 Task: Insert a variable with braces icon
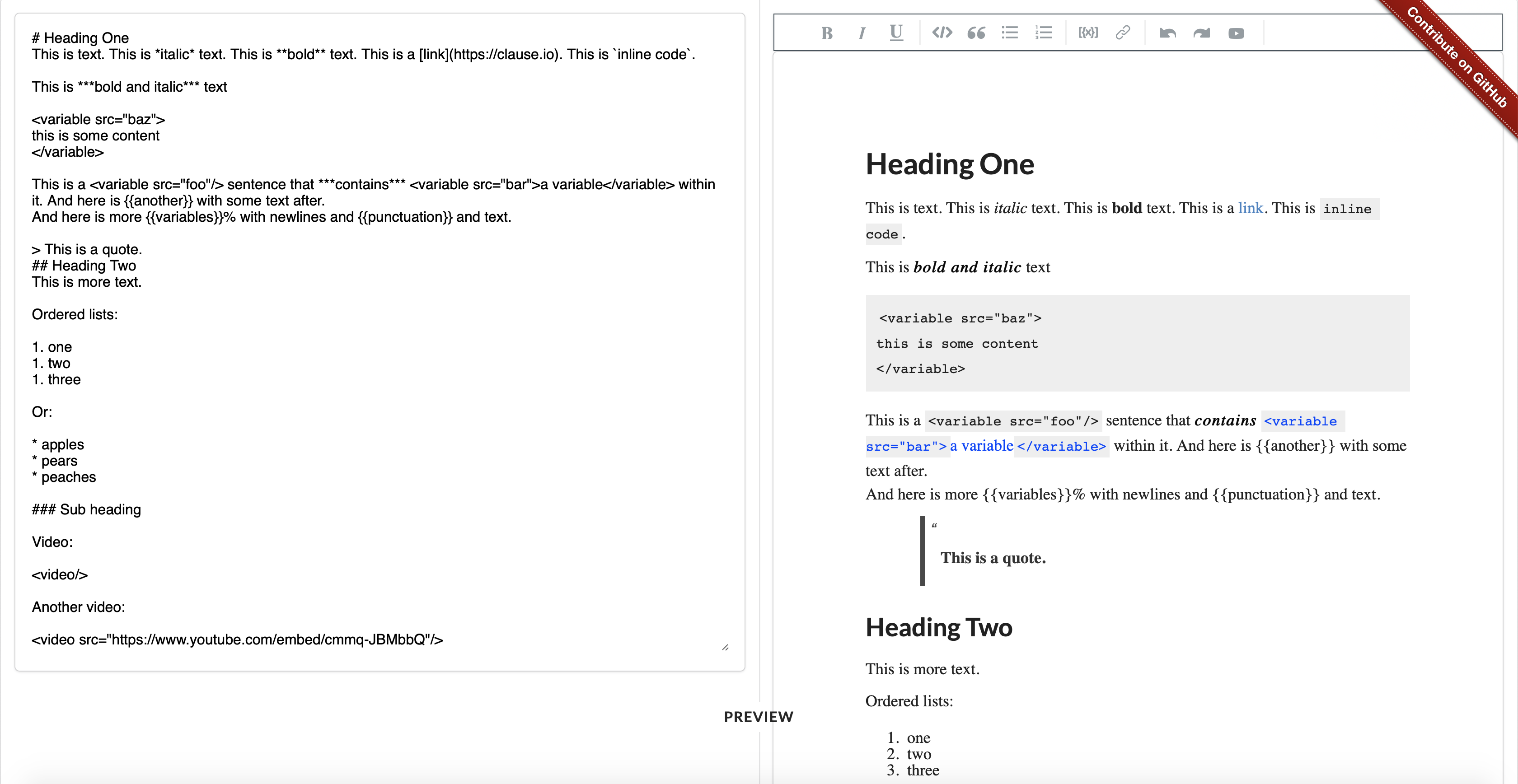[1088, 33]
